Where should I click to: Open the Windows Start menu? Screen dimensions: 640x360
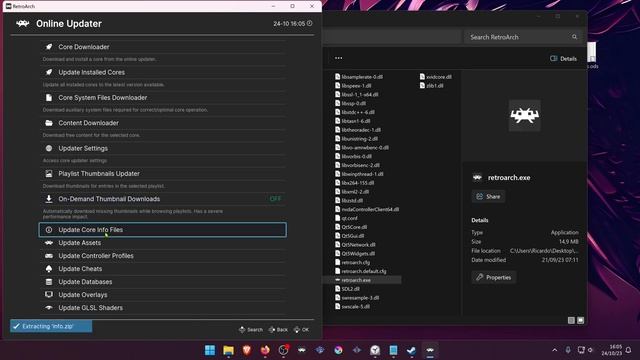pyautogui.click(x=210, y=350)
